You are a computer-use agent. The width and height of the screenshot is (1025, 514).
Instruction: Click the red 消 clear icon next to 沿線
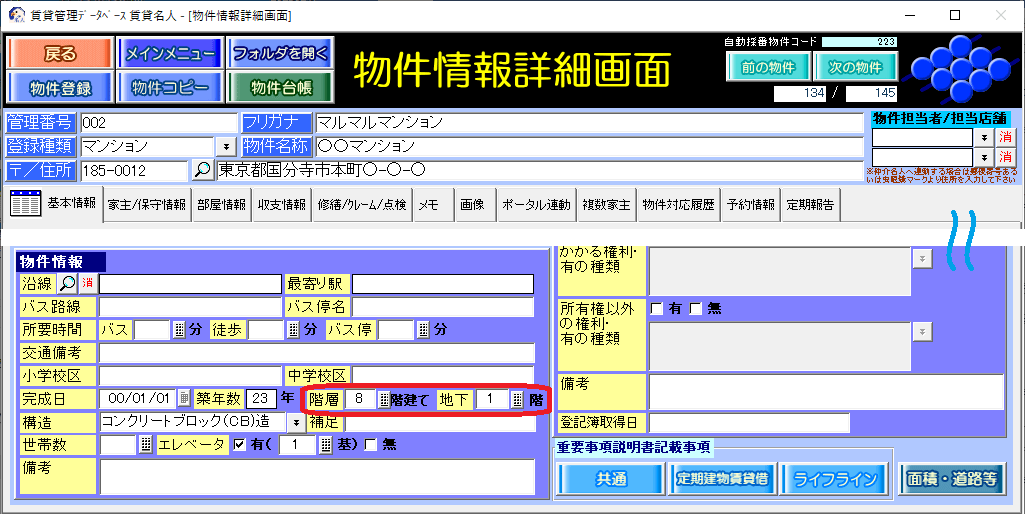(87, 284)
